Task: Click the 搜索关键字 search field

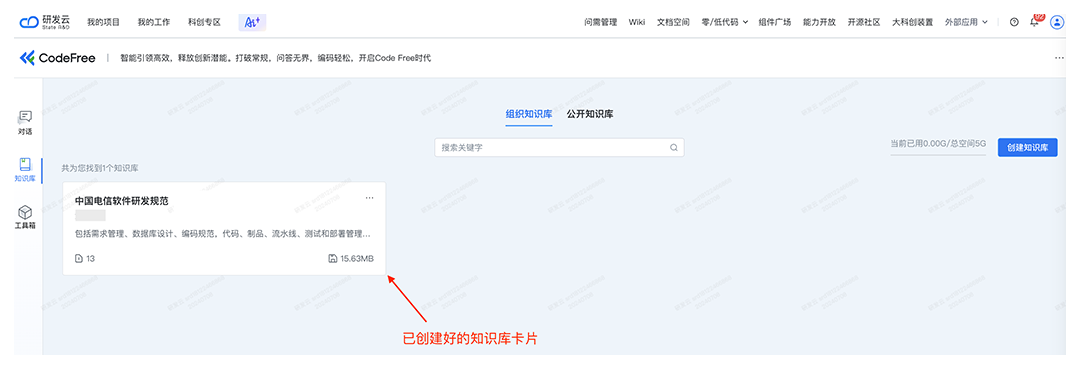Action: click(x=559, y=147)
